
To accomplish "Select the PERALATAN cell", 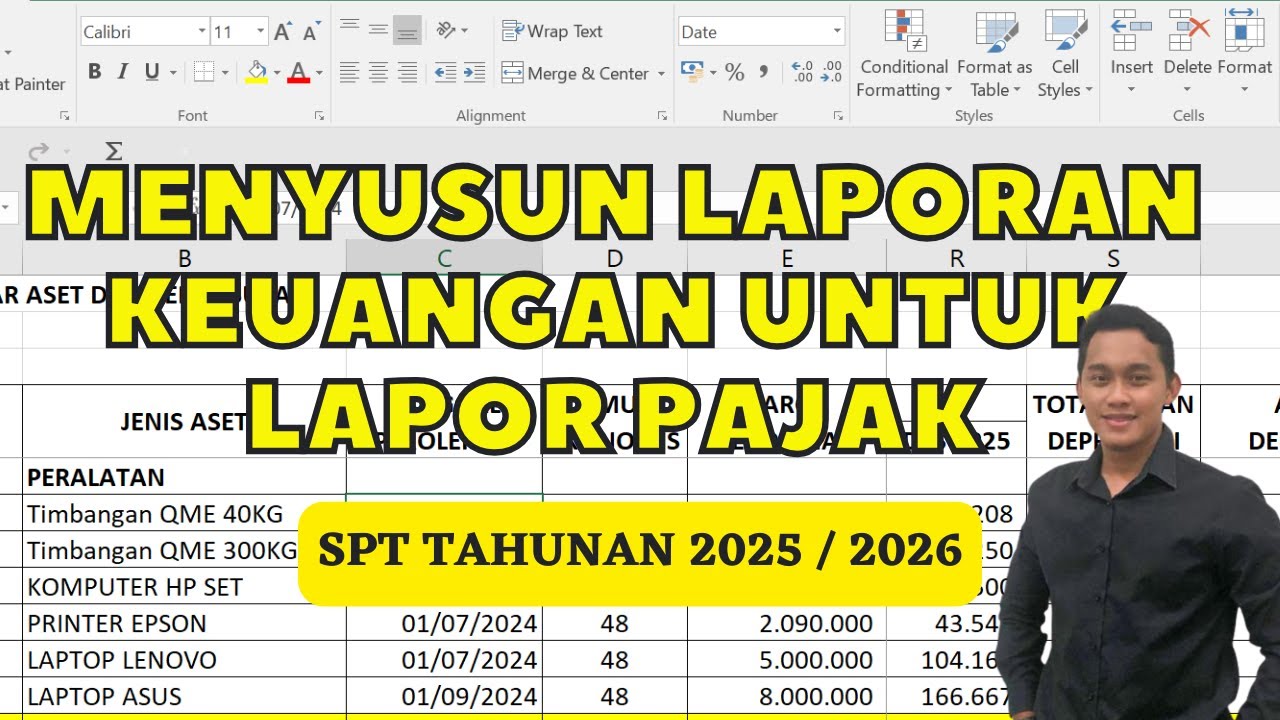I will pyautogui.click(x=184, y=476).
